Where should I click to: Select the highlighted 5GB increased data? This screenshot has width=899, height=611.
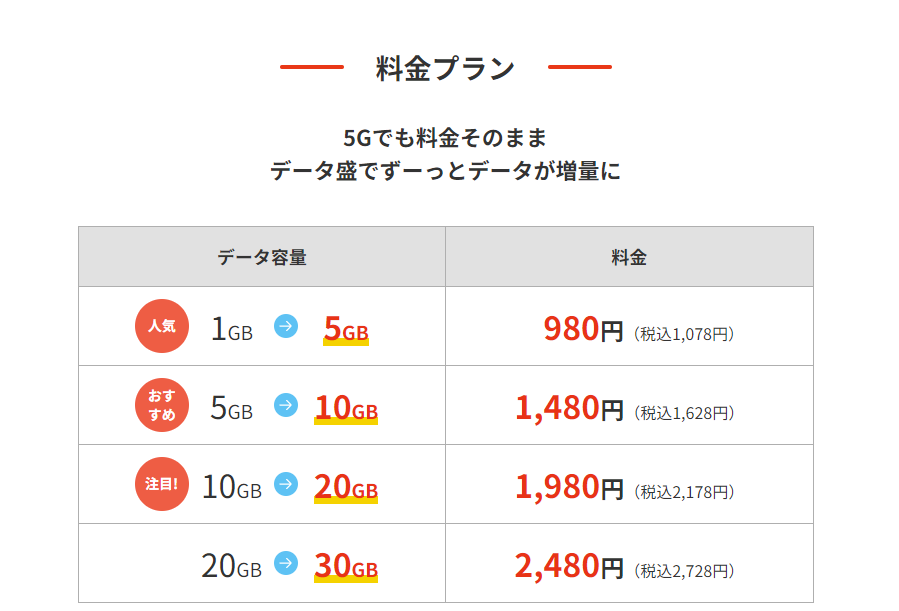[346, 328]
